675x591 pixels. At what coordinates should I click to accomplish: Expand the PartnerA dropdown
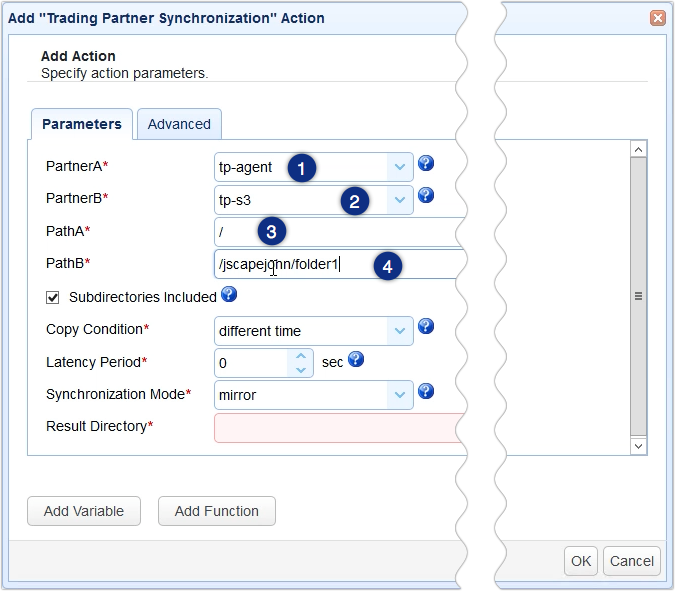[400, 167]
